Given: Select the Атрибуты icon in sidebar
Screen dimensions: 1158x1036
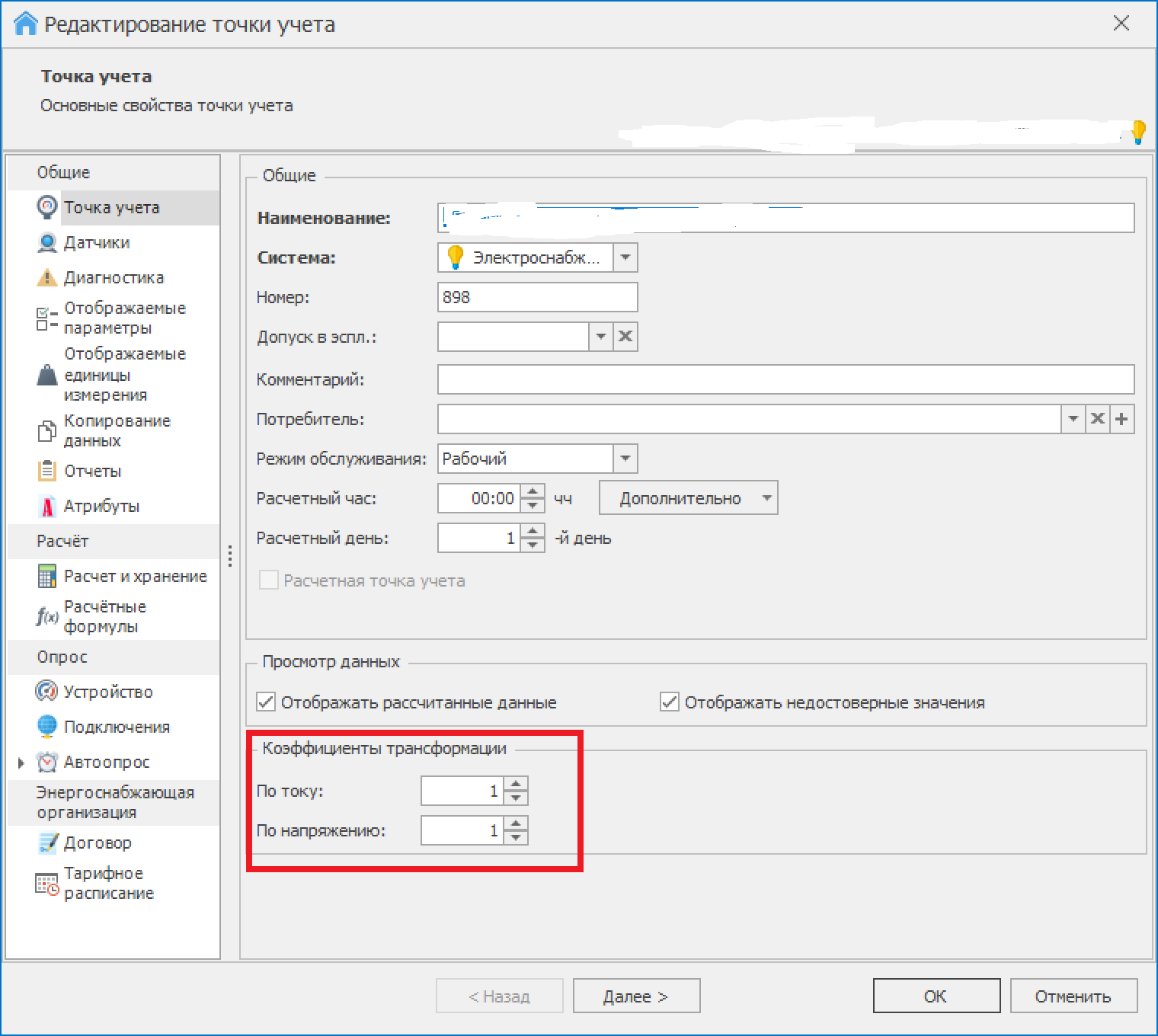Looking at the screenshot, I should point(47,507).
